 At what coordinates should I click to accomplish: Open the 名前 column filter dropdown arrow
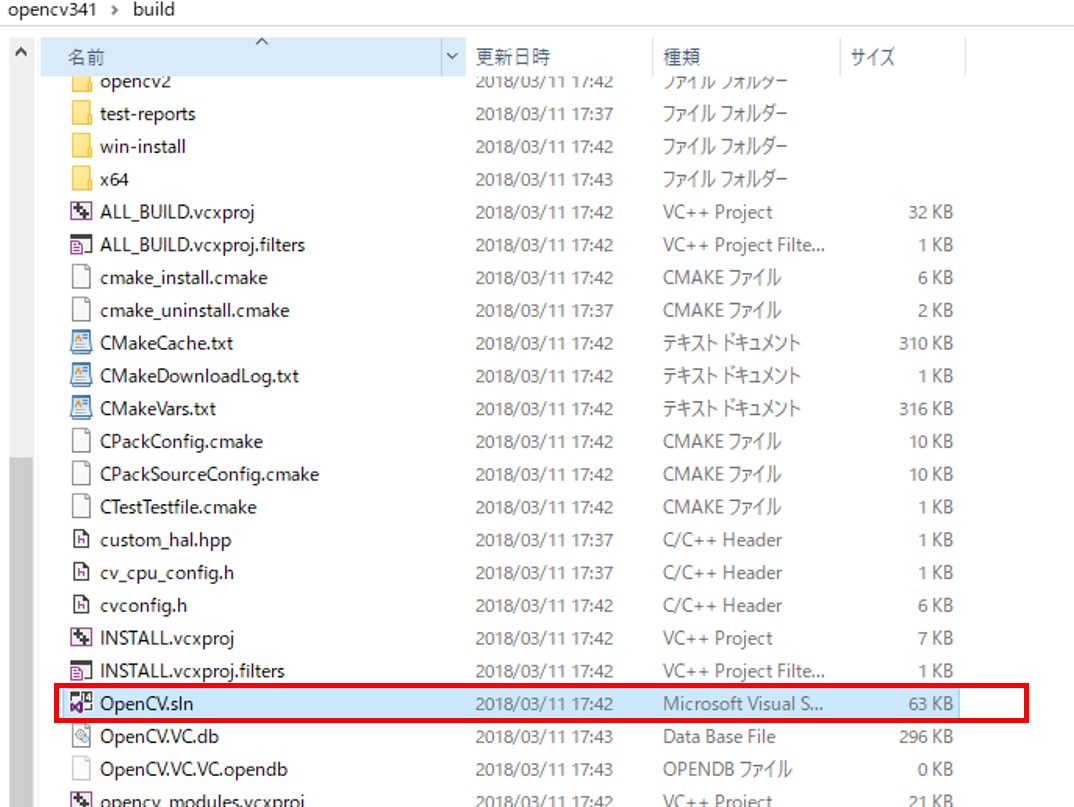click(x=453, y=57)
